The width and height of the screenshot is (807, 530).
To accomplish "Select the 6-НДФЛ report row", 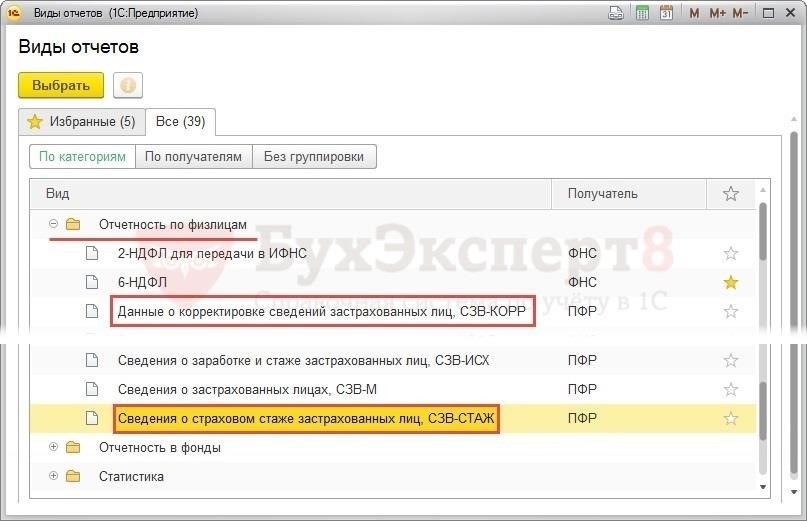I will (x=393, y=282).
